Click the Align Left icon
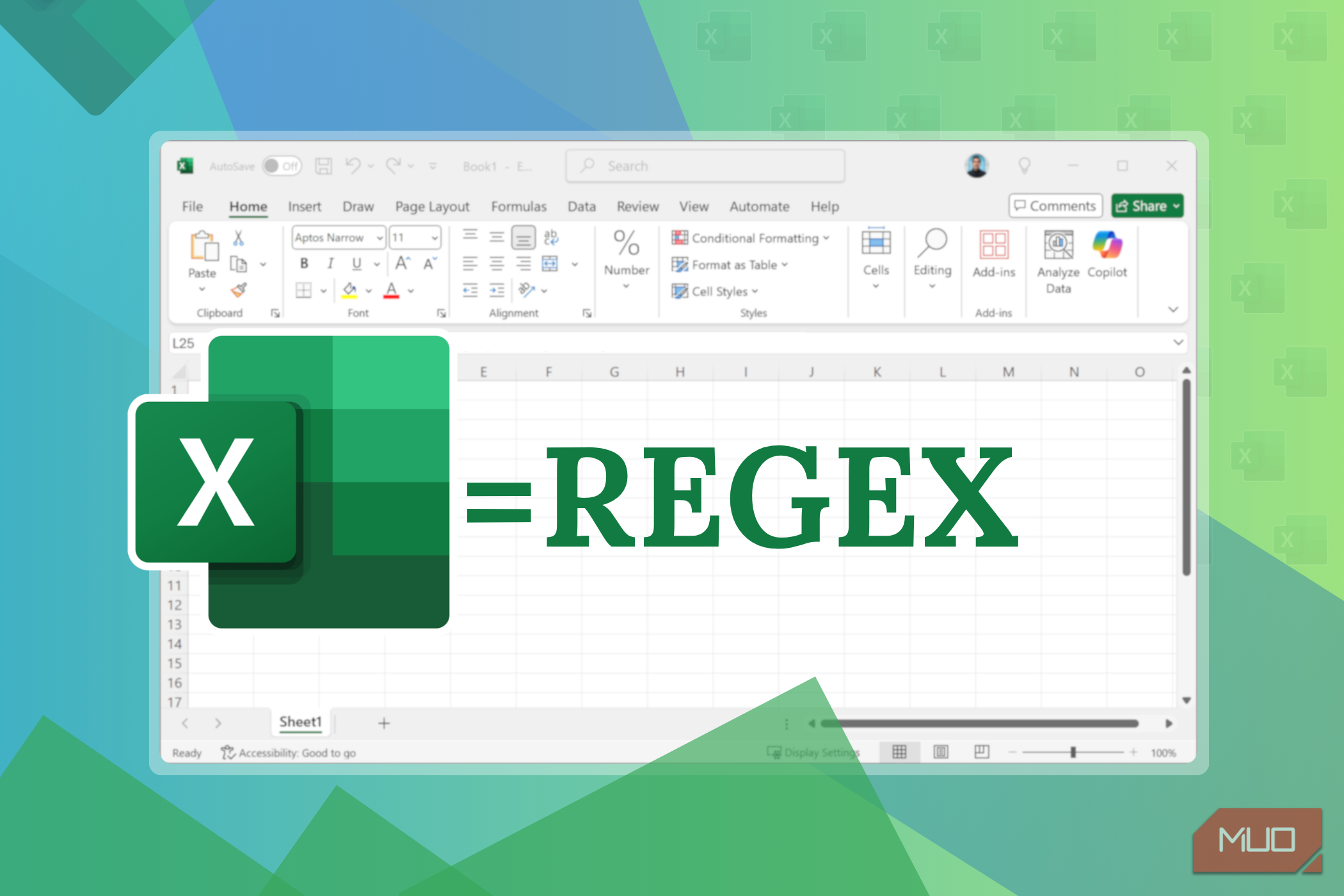The width and height of the screenshot is (1344, 896). coord(470,264)
